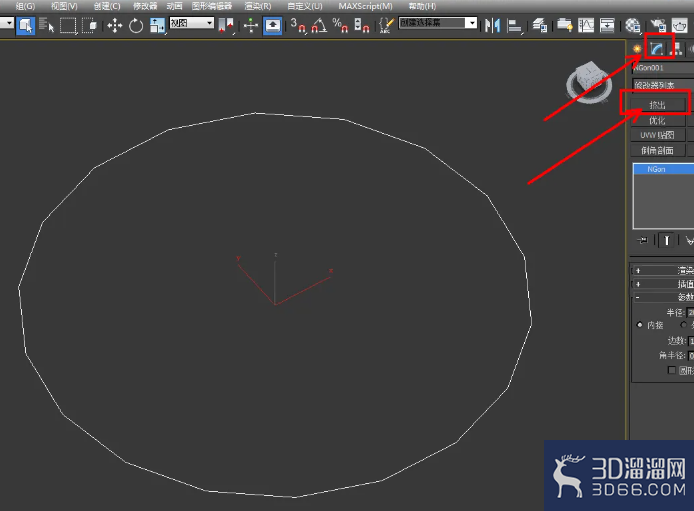Click 边数 sides value field
The image size is (694, 511).
(691, 341)
